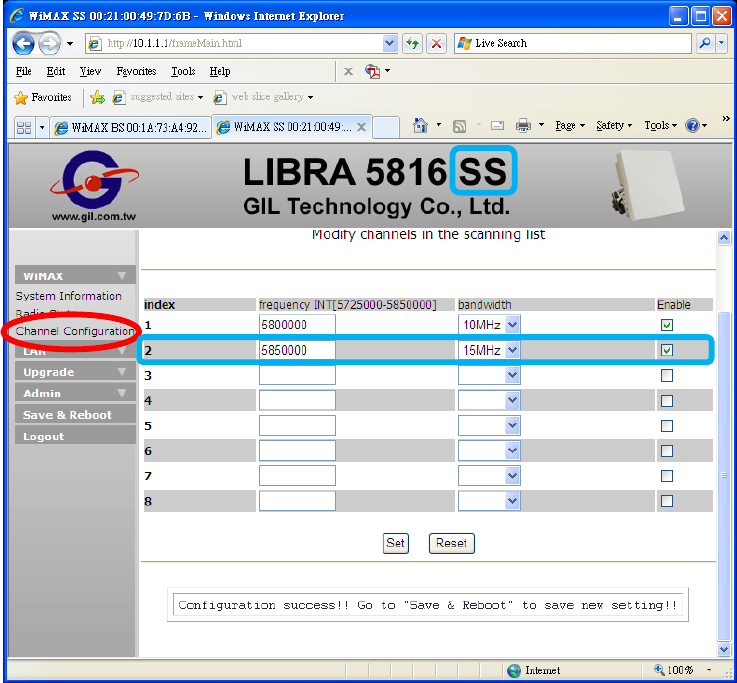
Task: Switch to the WiMAX BS 00:1A:73:A4:92 tab
Action: pos(130,127)
